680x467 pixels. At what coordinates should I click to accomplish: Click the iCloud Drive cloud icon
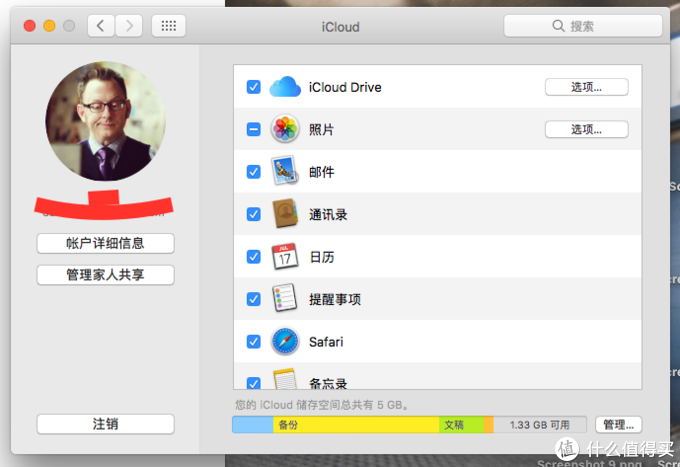click(285, 87)
